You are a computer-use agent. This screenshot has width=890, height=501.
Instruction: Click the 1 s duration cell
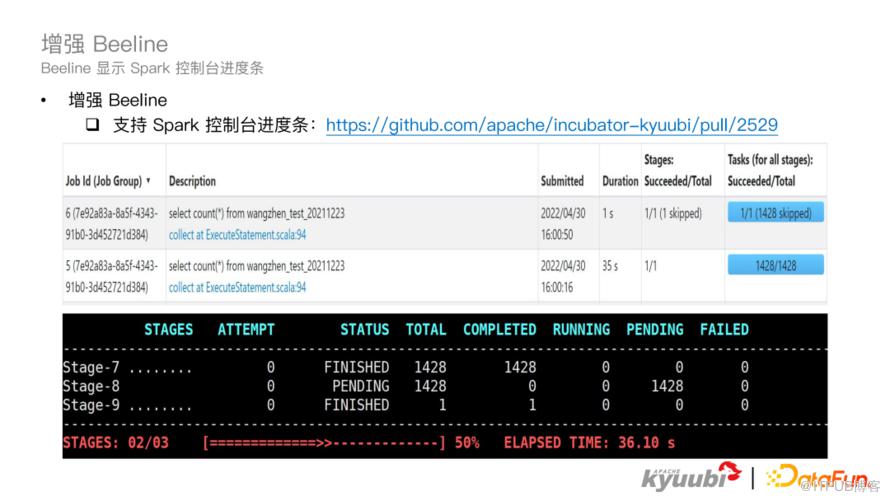(608, 213)
